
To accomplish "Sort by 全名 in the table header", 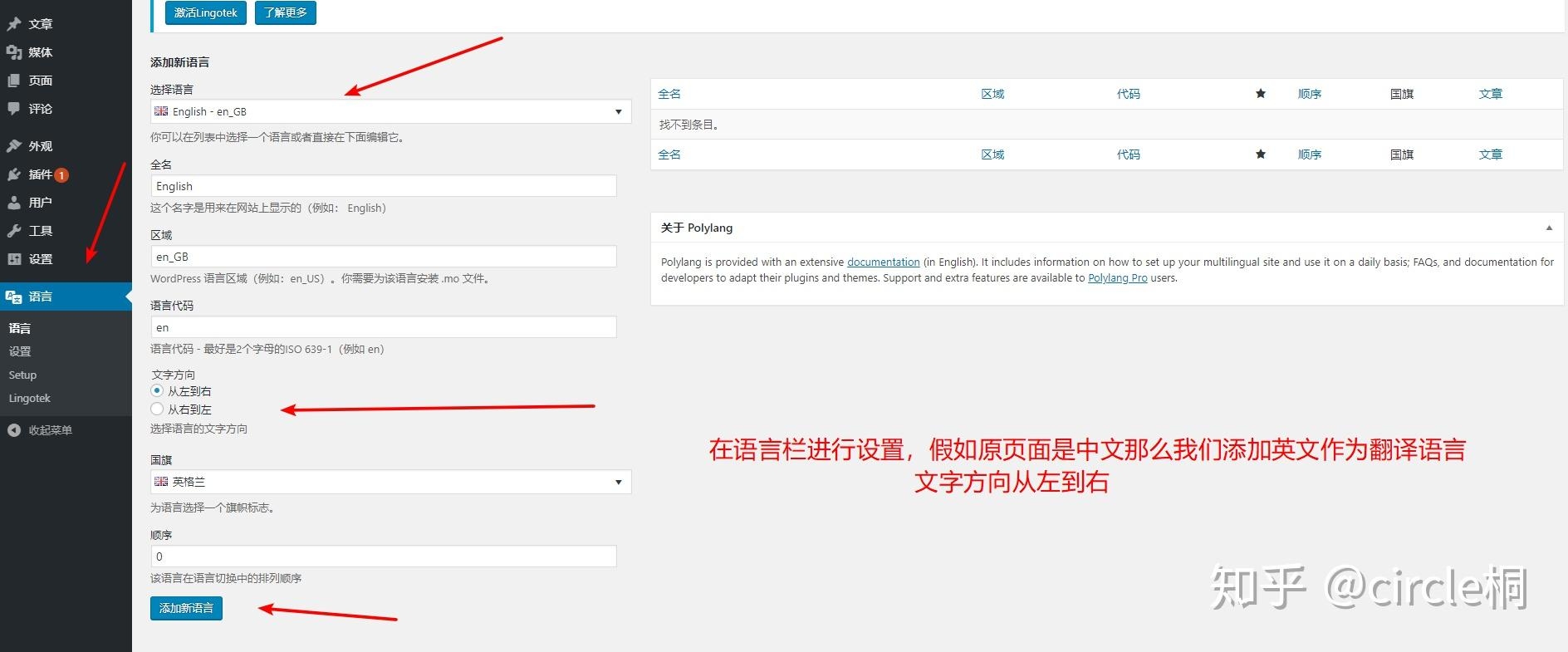I will click(x=669, y=94).
